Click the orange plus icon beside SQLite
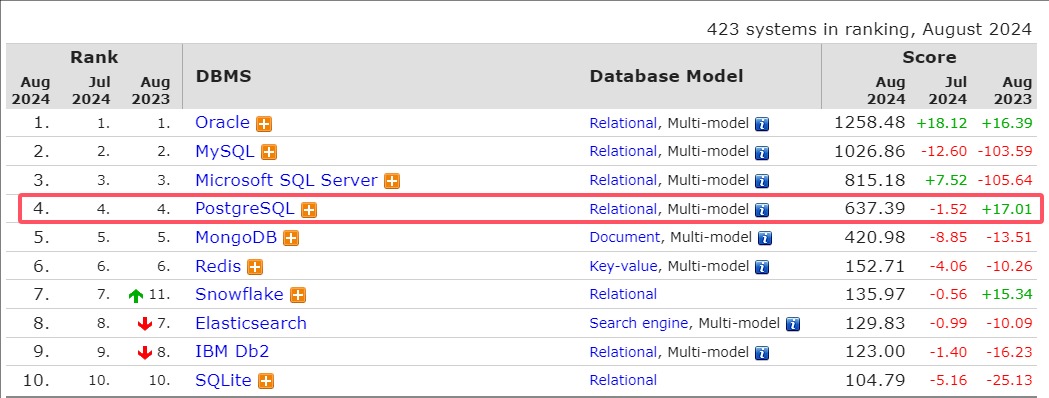The height and width of the screenshot is (398, 1049). tap(266, 382)
